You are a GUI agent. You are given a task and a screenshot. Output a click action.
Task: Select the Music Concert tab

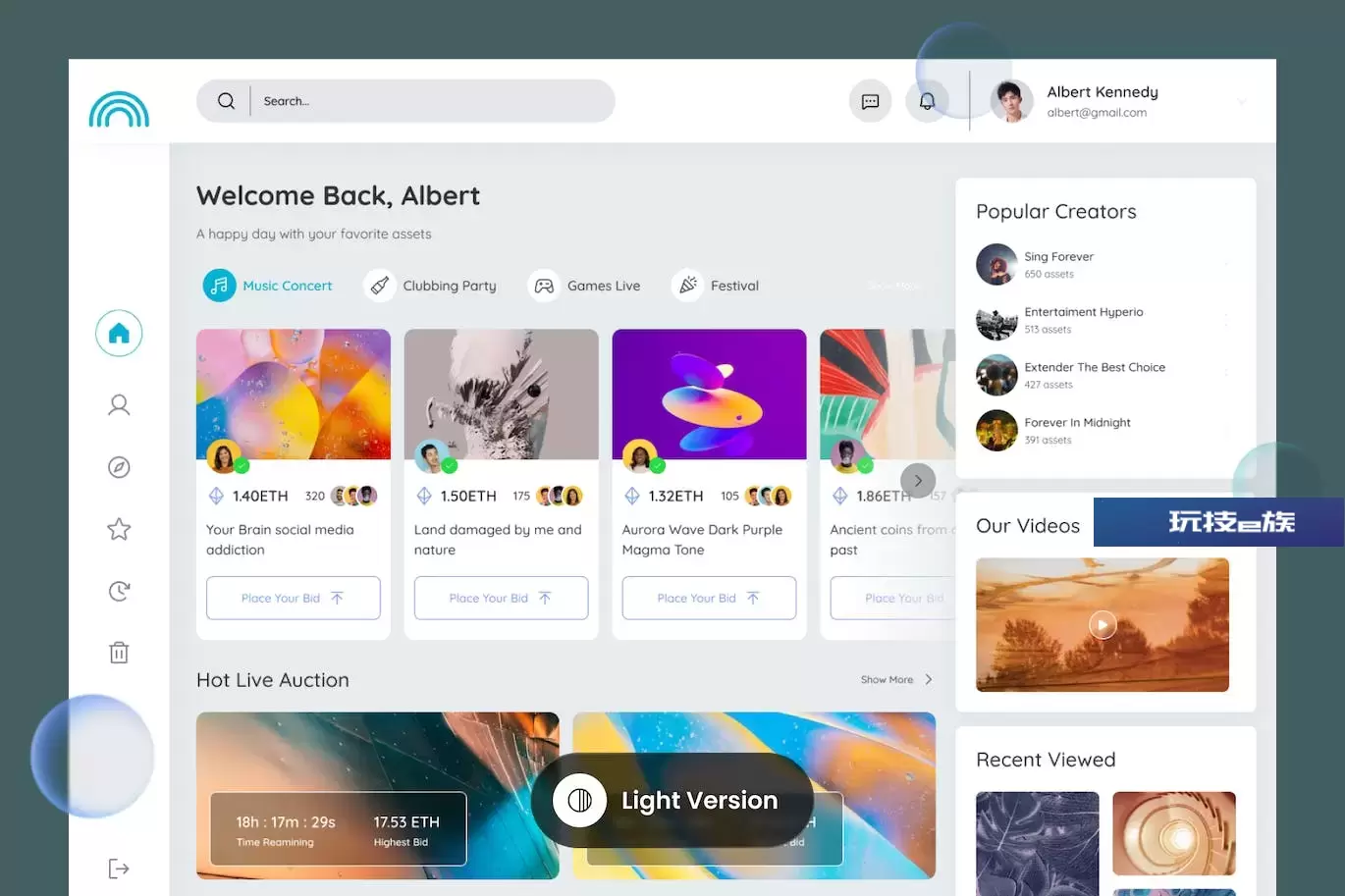(268, 286)
